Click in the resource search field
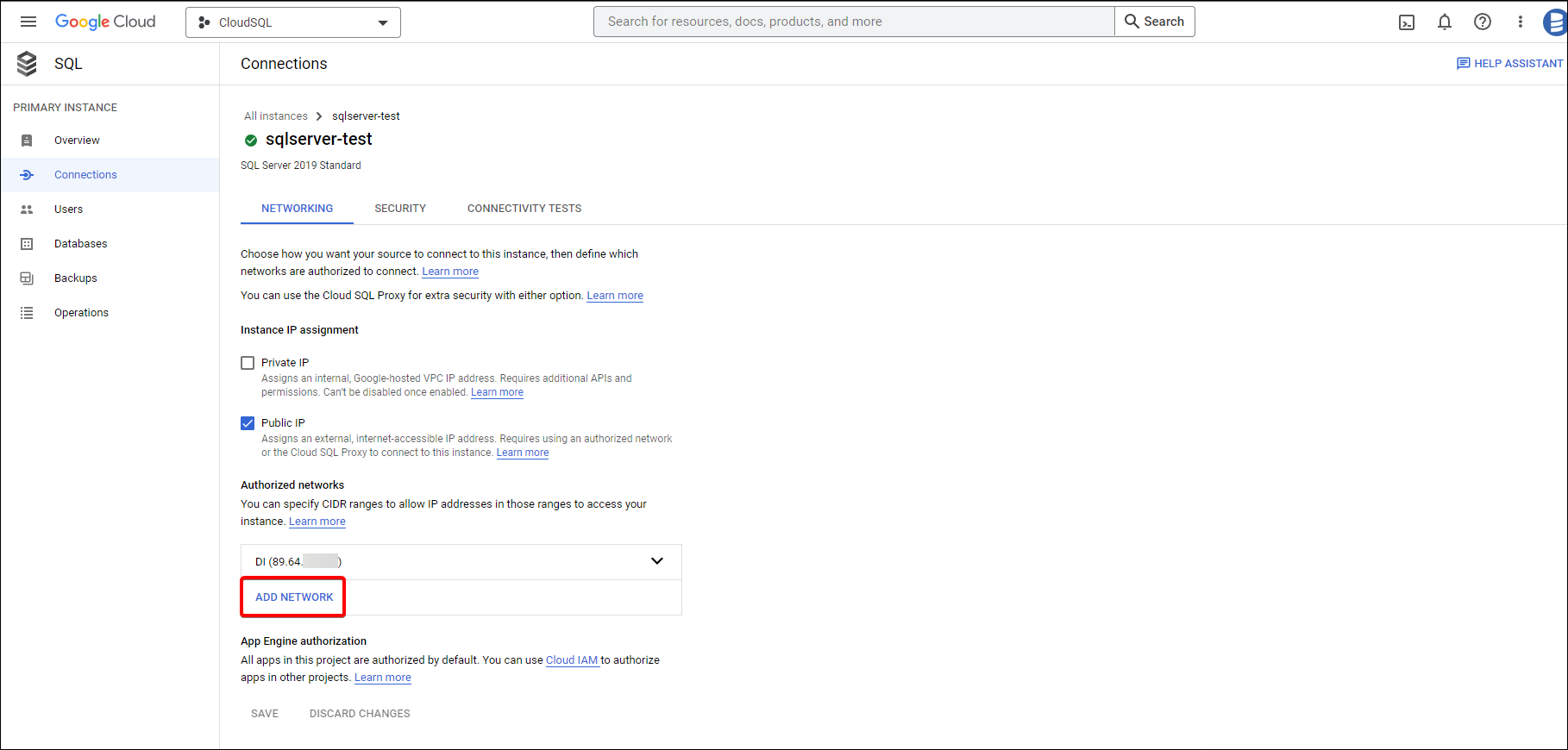1568x750 pixels. [854, 22]
